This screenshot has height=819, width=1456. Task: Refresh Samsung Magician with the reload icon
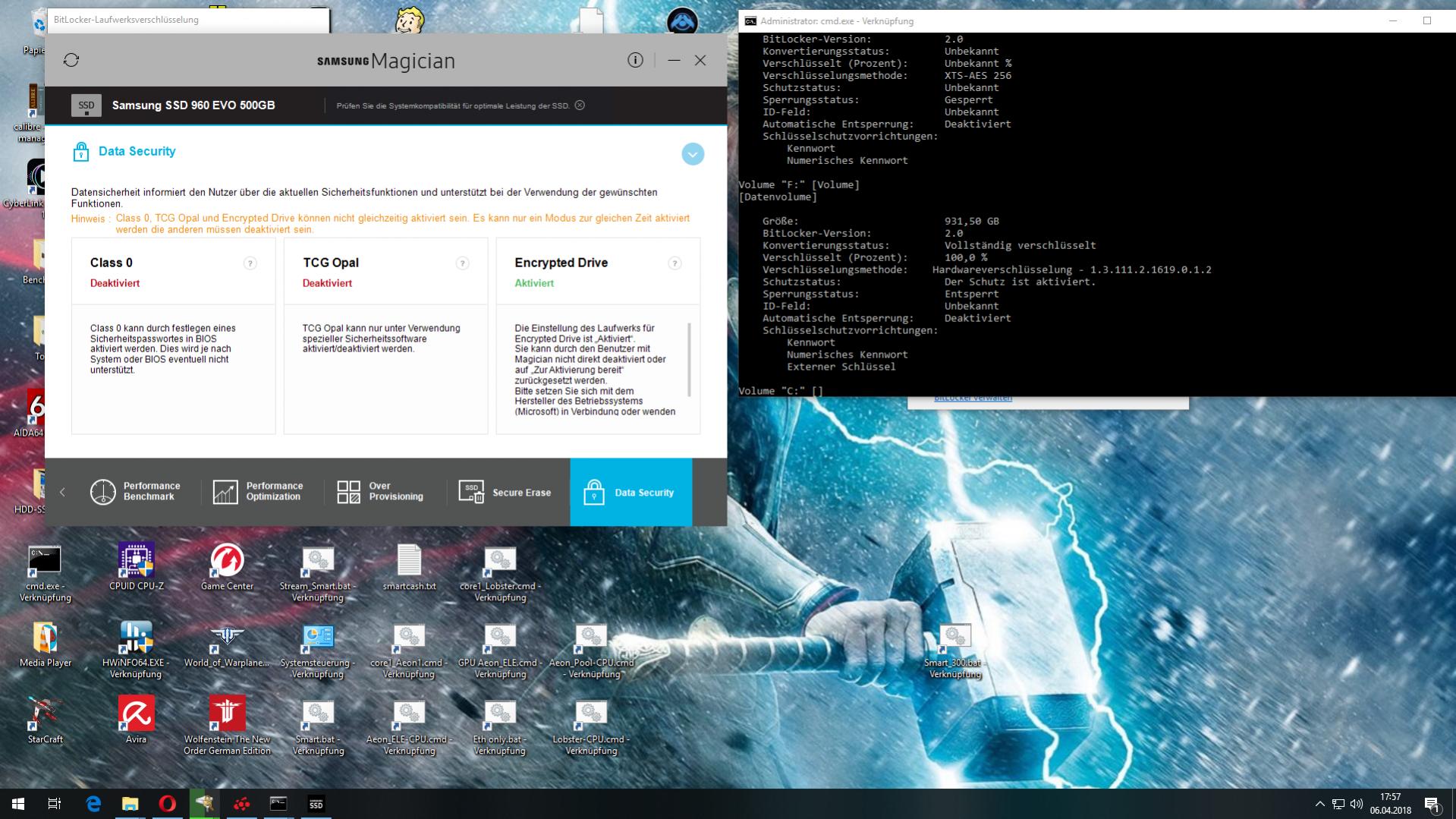[x=71, y=60]
